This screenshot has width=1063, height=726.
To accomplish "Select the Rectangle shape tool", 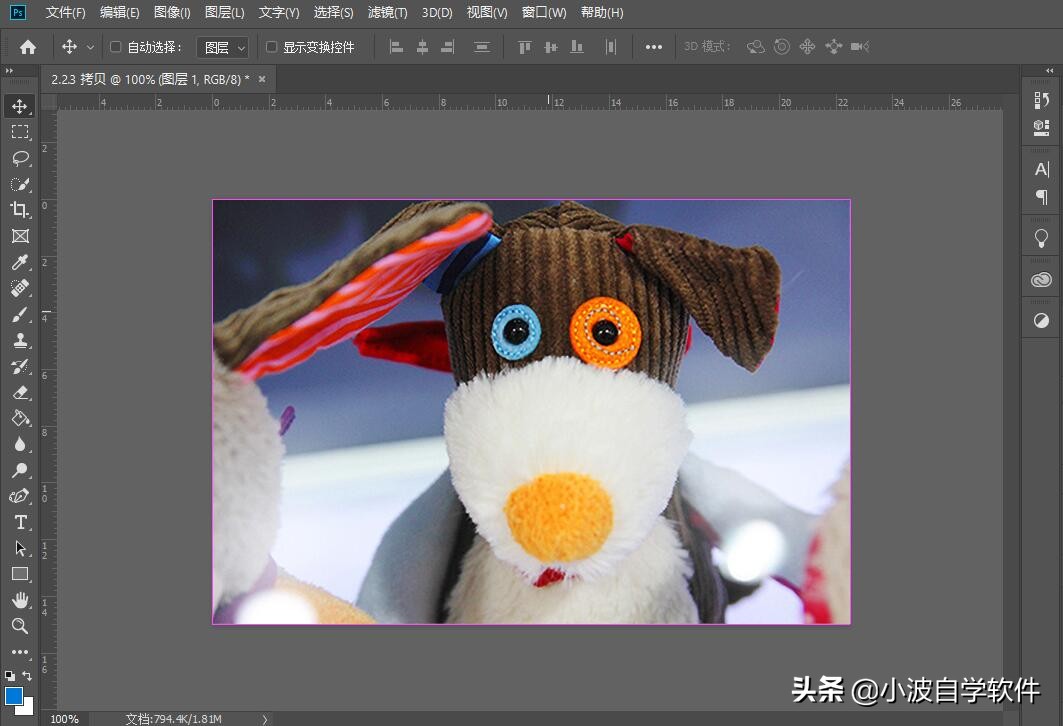I will (x=20, y=574).
